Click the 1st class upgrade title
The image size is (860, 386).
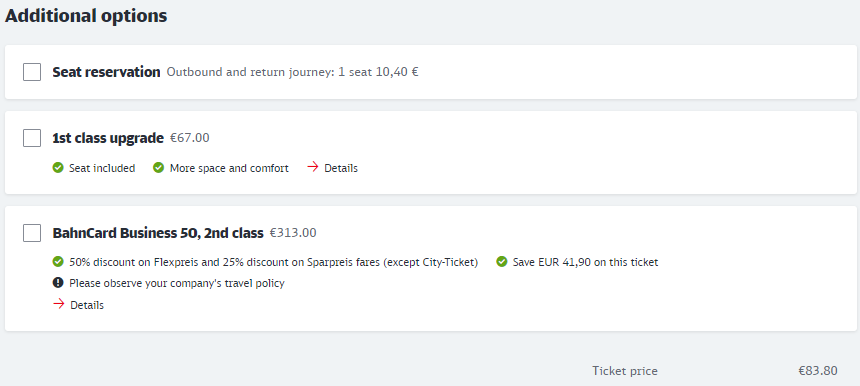tap(108, 138)
